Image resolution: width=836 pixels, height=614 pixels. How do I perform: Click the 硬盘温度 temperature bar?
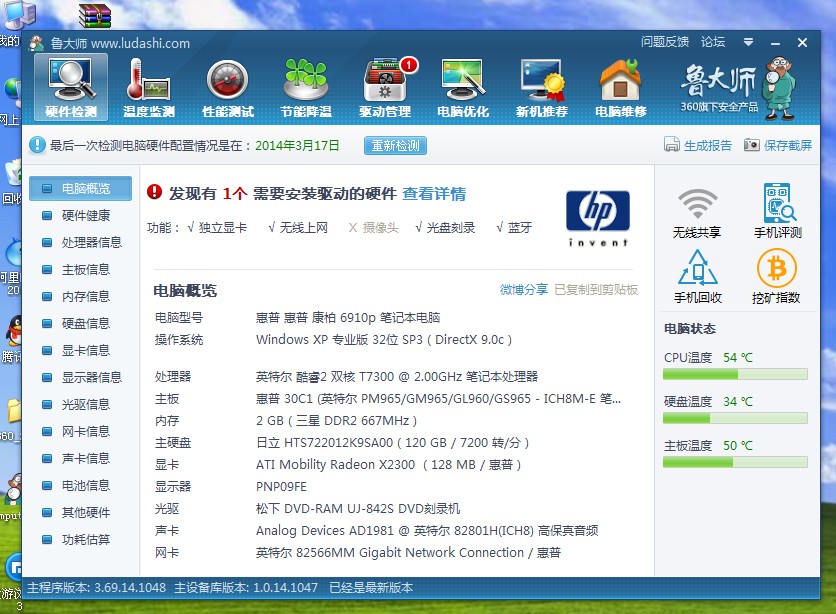[x=735, y=418]
